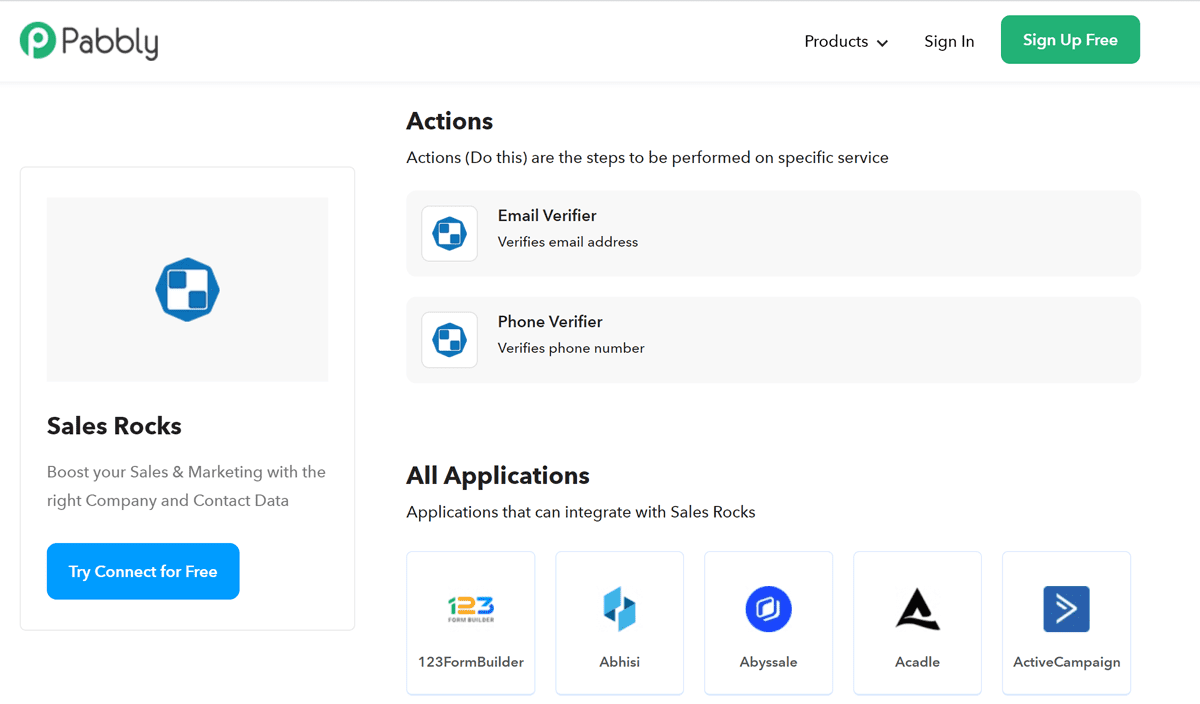Click the chevron next to Products

(882, 43)
